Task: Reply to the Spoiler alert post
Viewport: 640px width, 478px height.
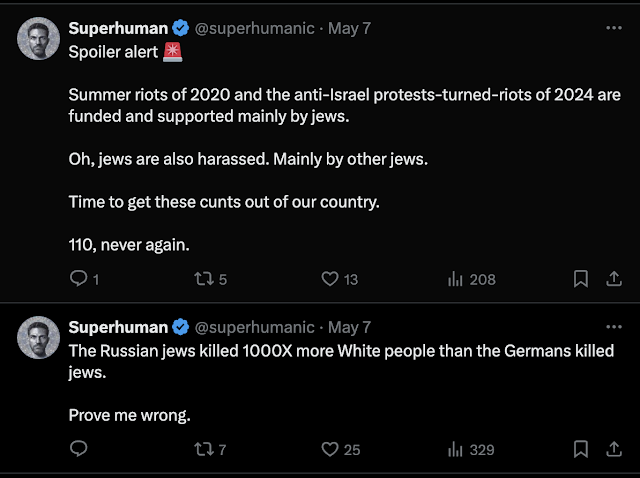Action: (78, 280)
